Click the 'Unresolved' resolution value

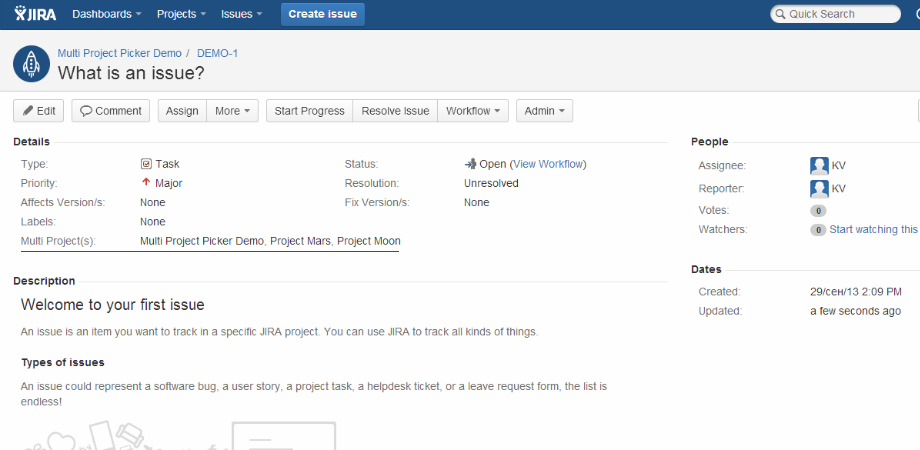click(x=491, y=183)
